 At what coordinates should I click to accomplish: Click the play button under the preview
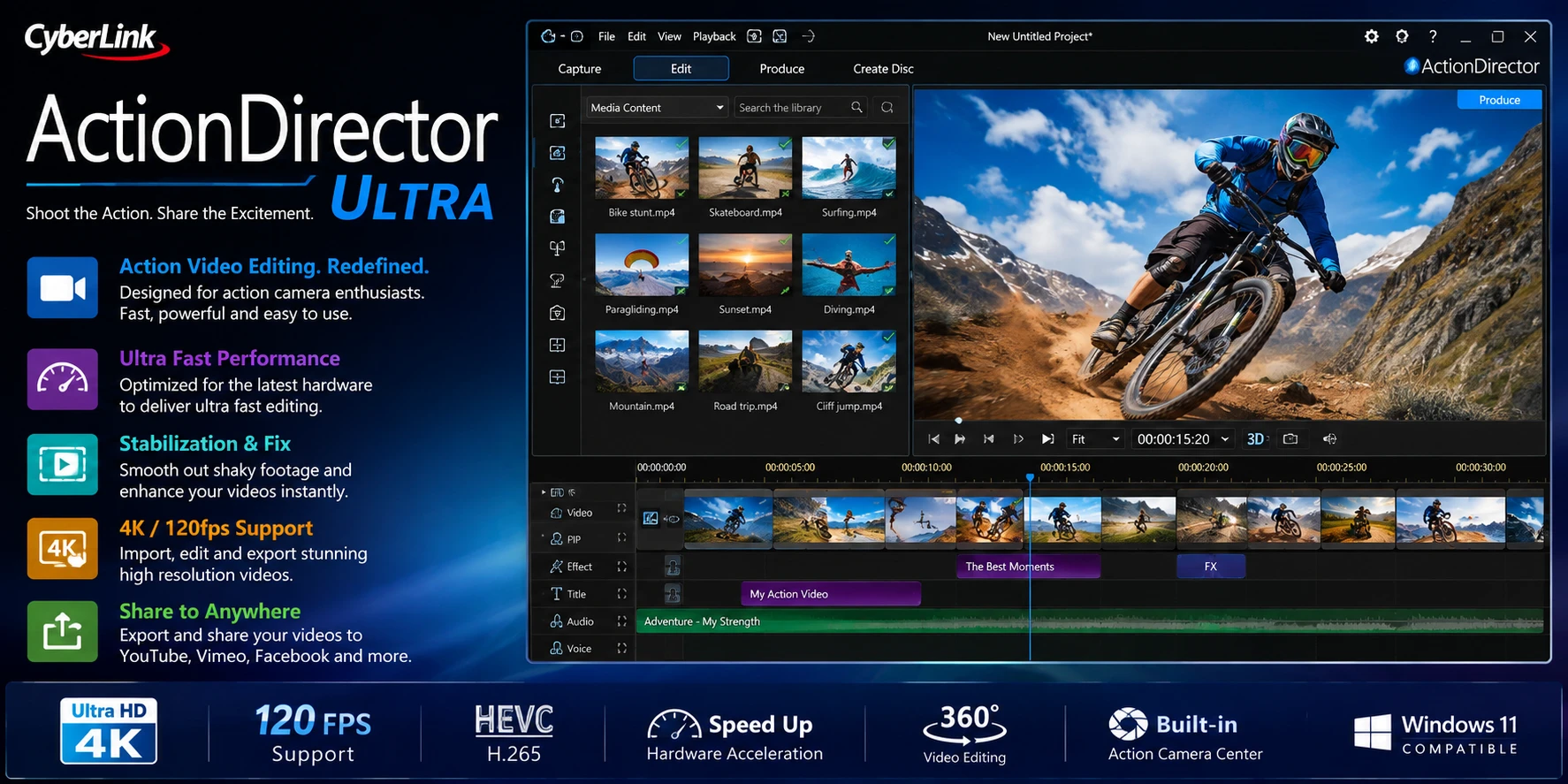click(x=960, y=438)
